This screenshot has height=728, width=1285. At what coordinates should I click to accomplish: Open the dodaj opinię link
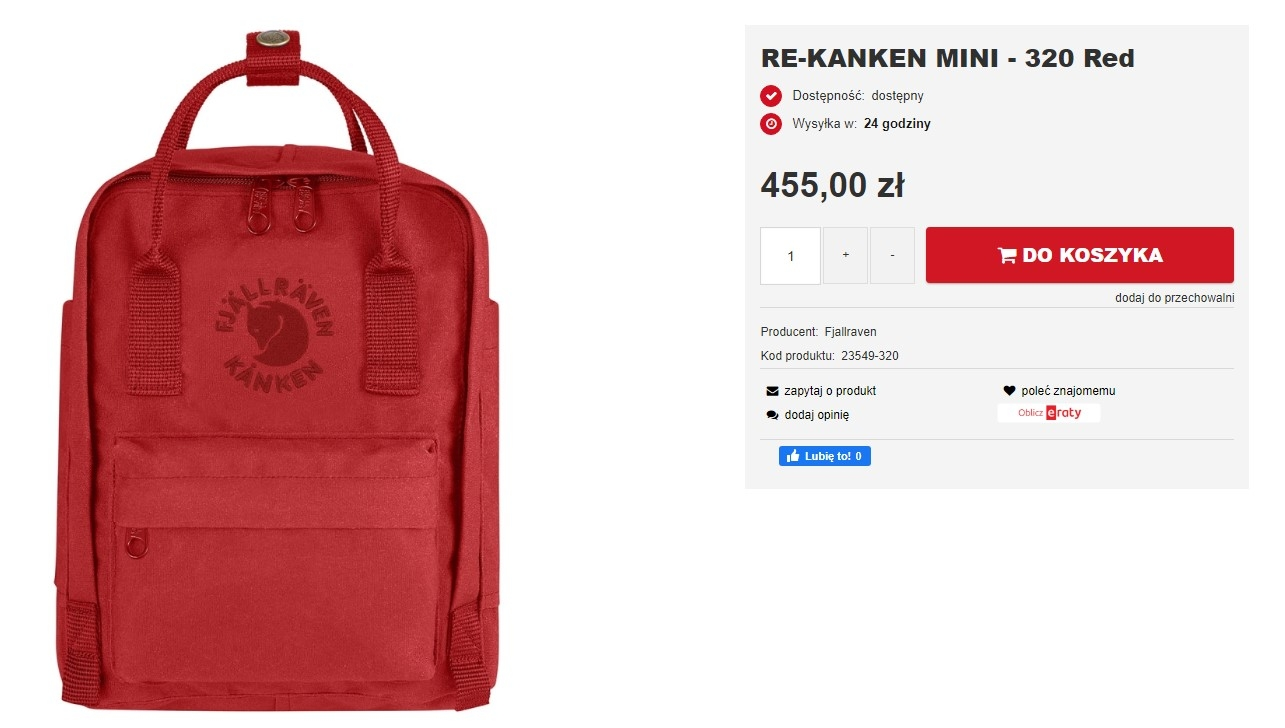[817, 415]
